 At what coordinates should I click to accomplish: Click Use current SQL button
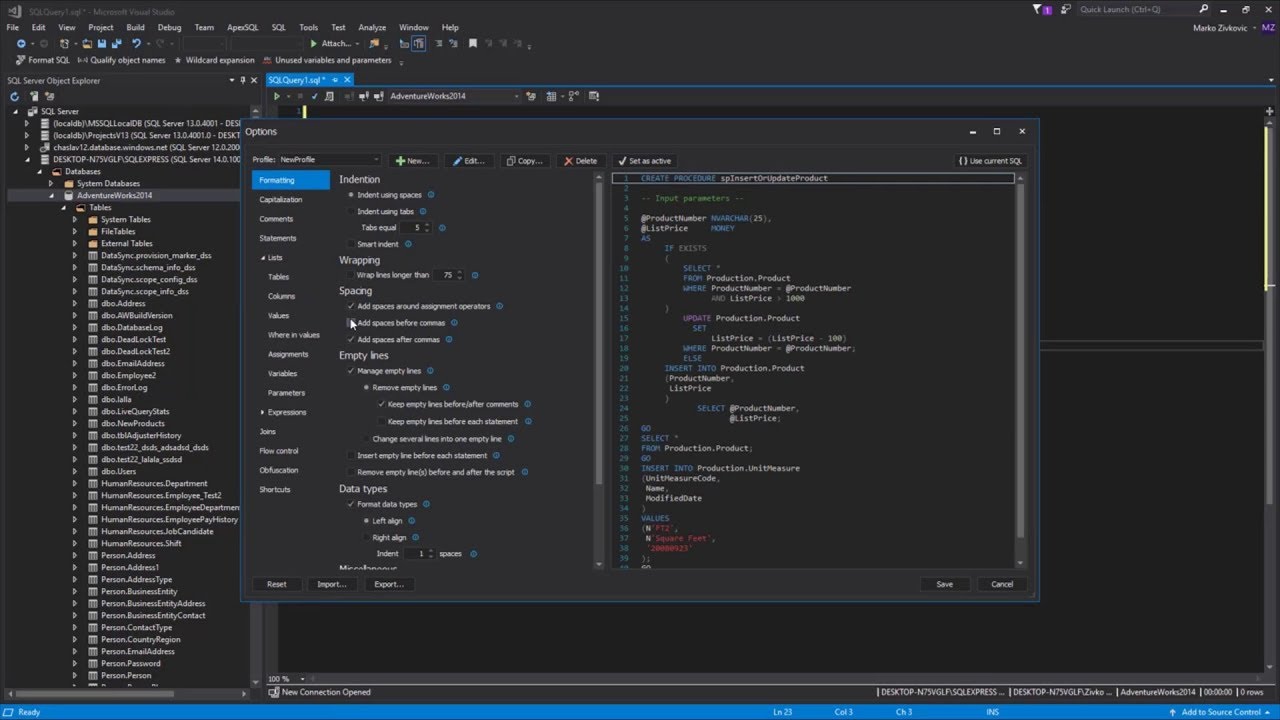pos(990,160)
